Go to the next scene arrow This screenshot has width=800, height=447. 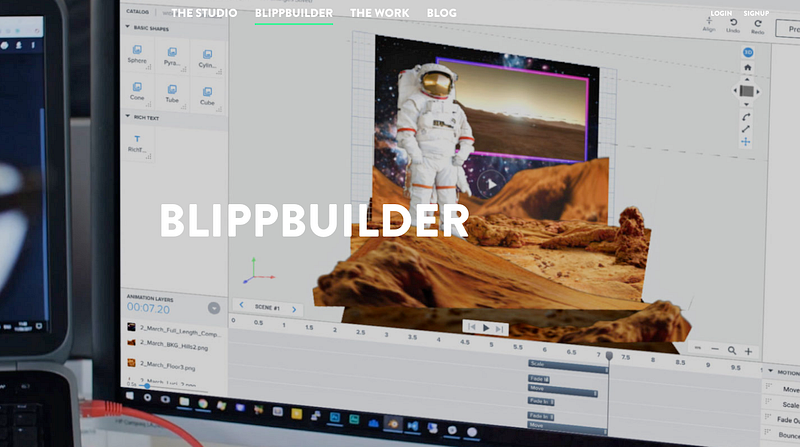pos(294,309)
